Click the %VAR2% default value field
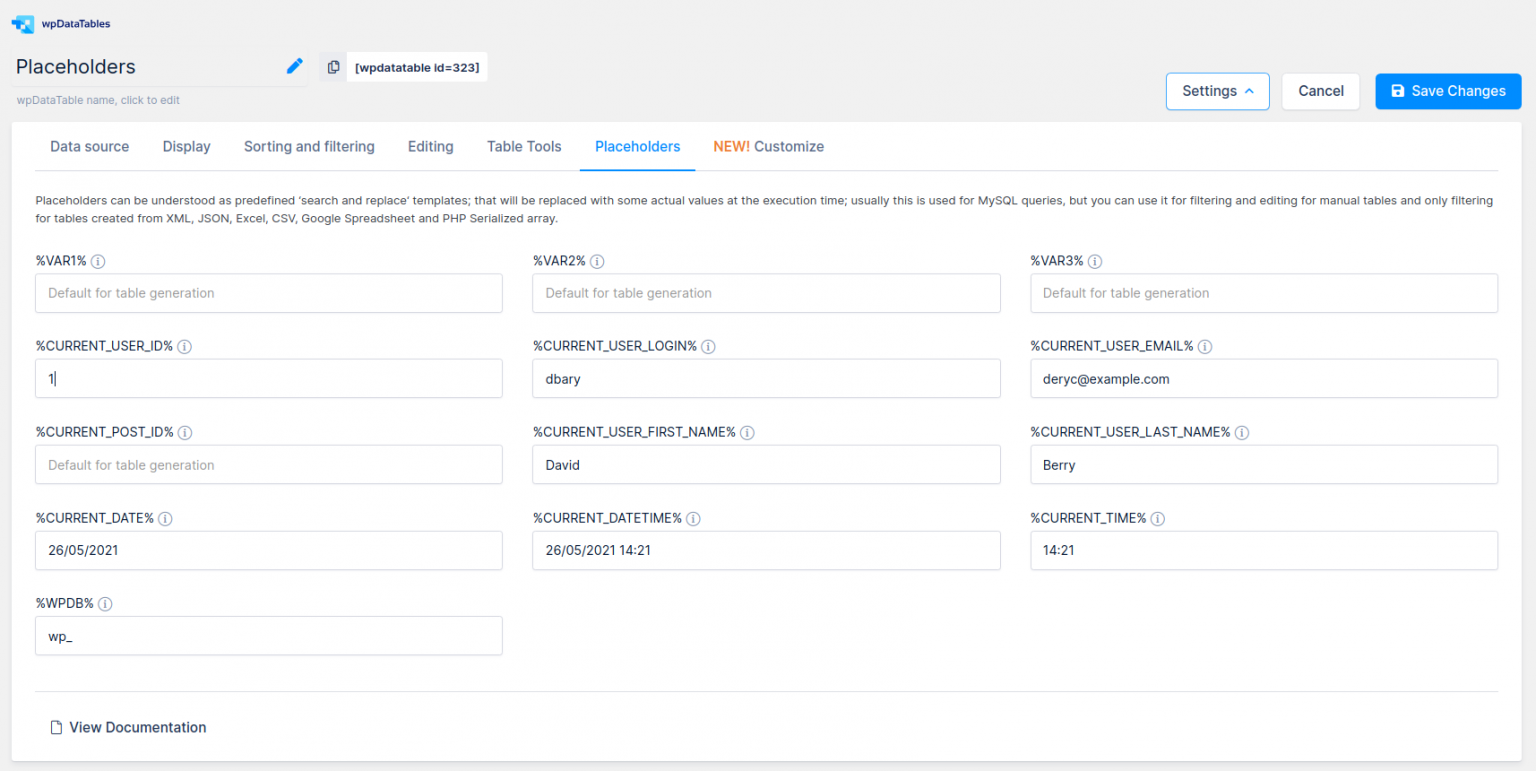 pos(766,293)
